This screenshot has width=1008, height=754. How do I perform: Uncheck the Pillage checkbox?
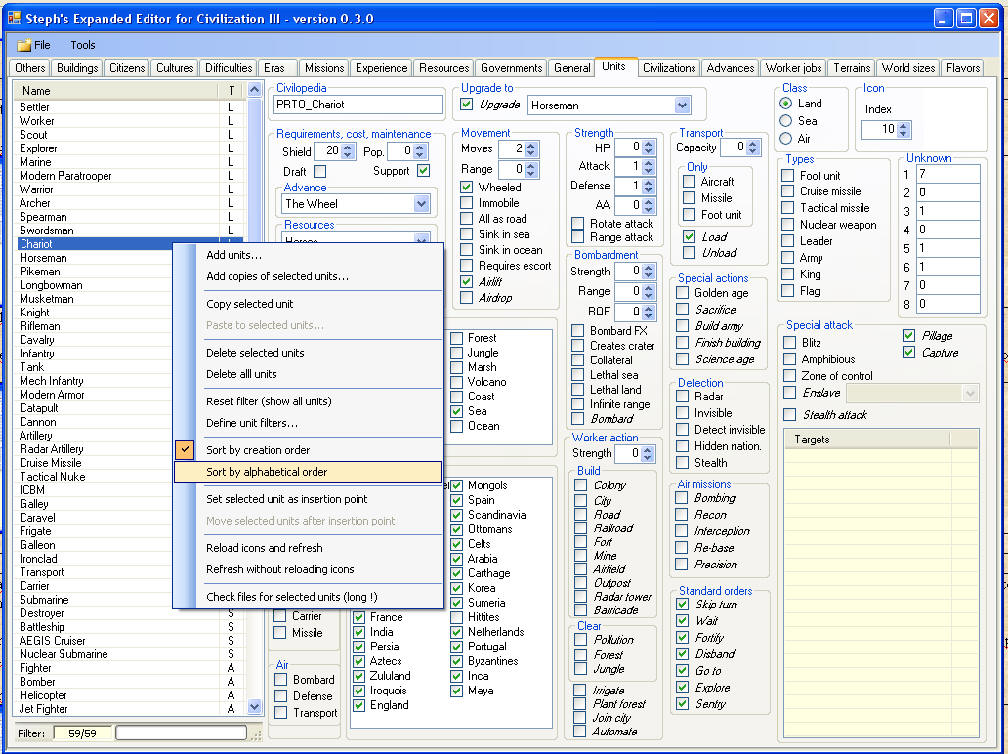(x=909, y=336)
